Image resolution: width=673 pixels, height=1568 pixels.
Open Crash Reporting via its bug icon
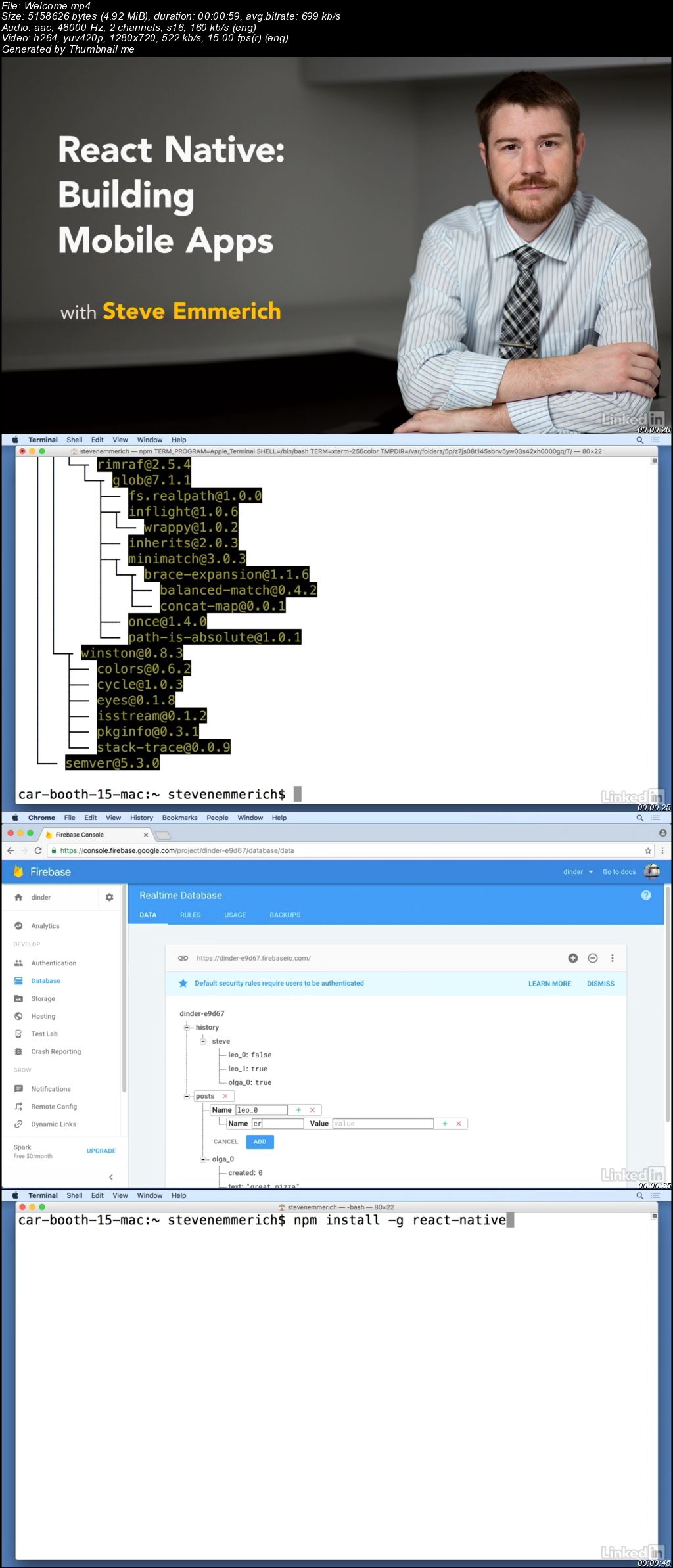pos(18,1051)
